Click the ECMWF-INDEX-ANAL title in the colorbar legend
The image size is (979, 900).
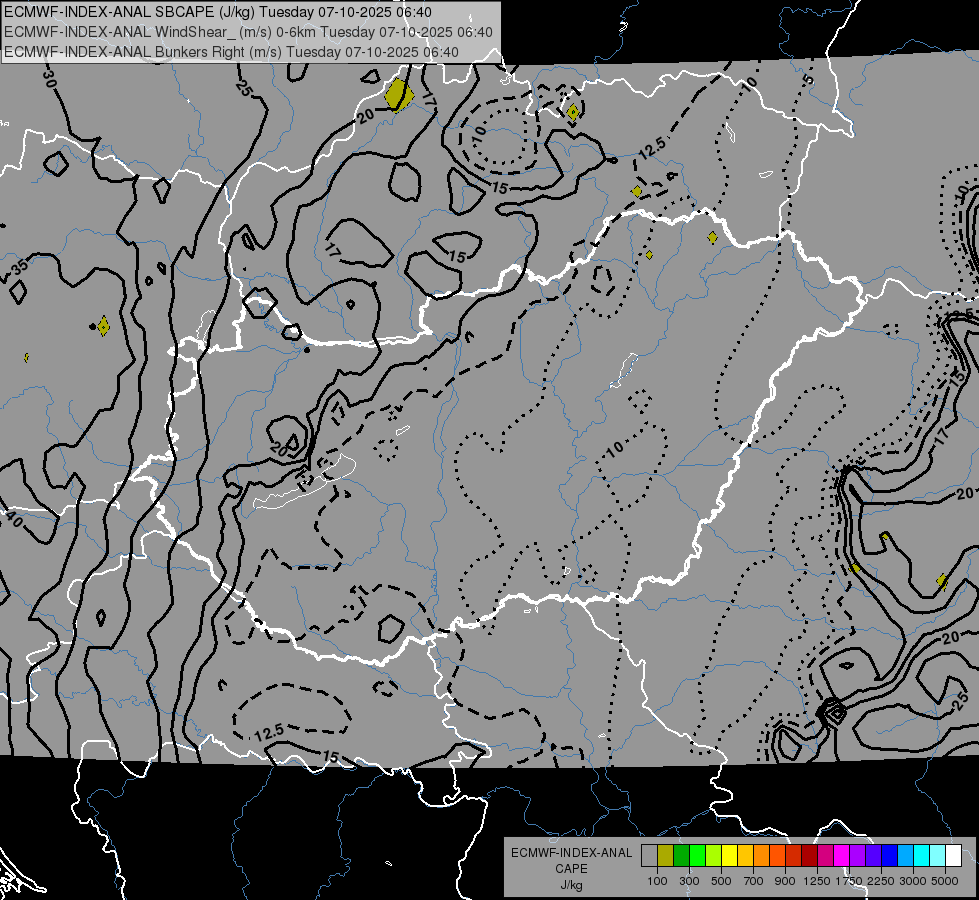572,853
